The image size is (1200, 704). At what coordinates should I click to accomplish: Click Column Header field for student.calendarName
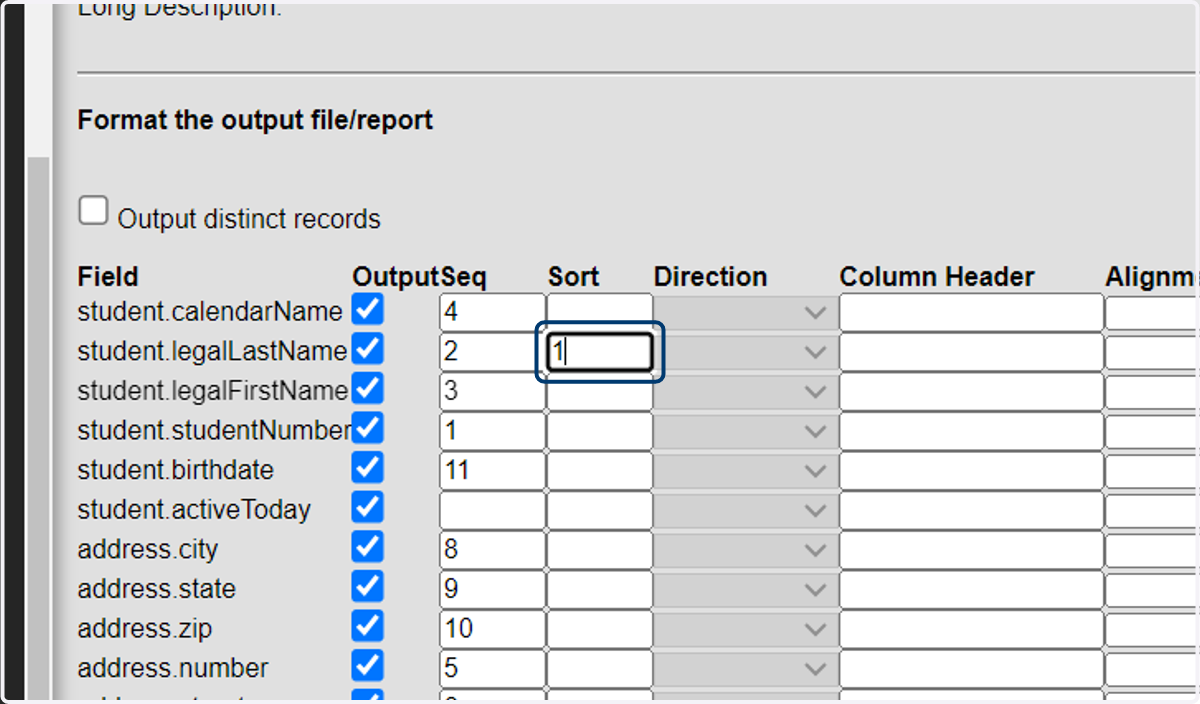pyautogui.click(x=971, y=313)
